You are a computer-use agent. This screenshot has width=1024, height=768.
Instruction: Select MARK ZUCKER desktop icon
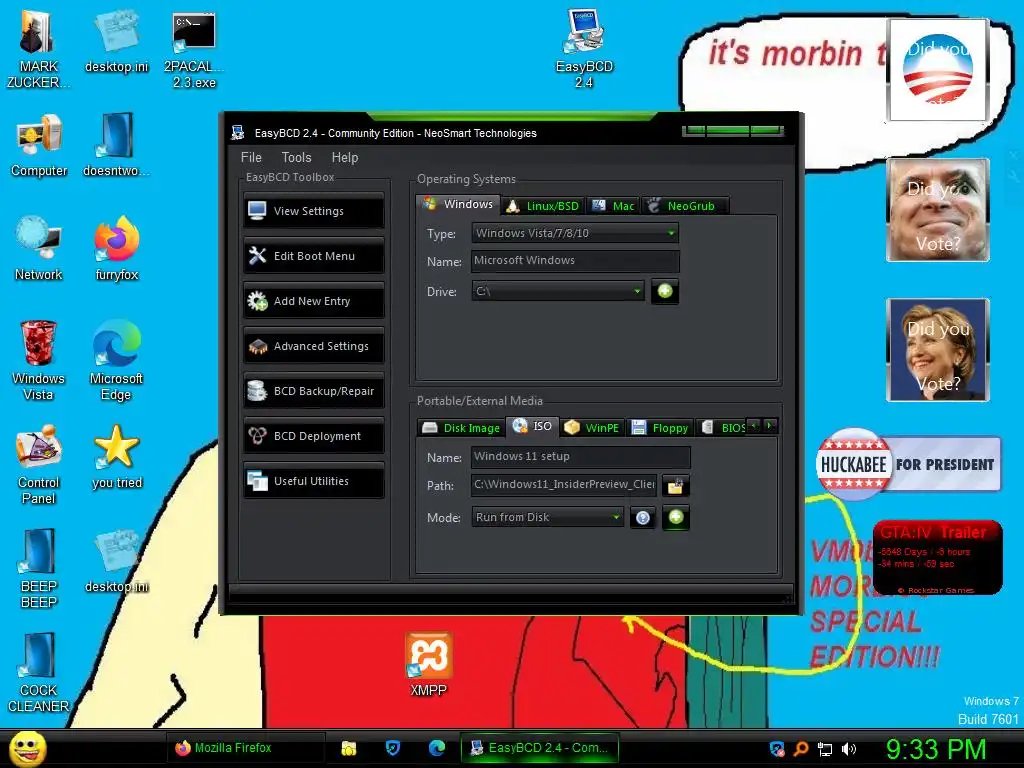(39, 50)
